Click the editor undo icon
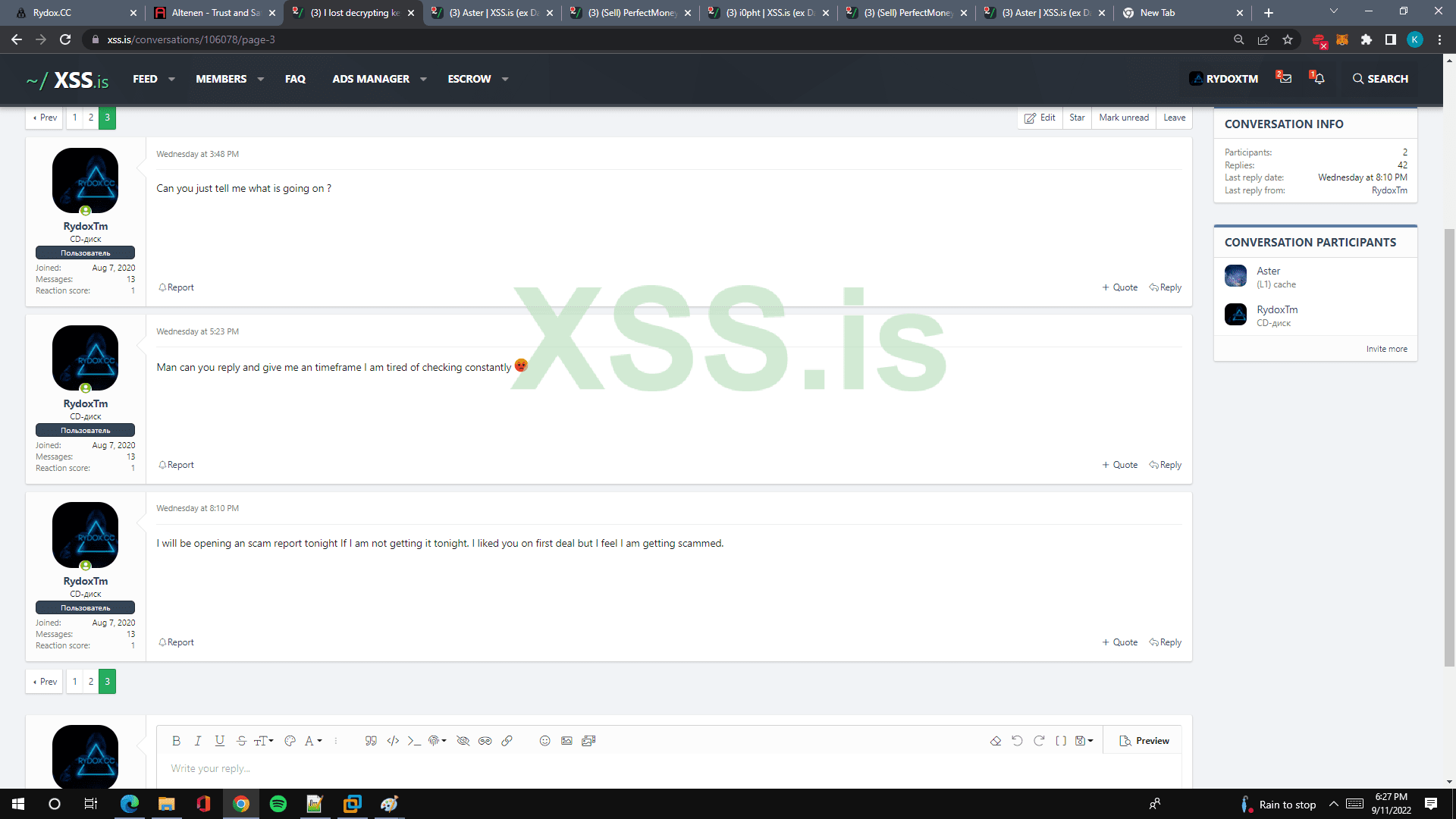The height and width of the screenshot is (819, 1456). pyautogui.click(x=1017, y=741)
